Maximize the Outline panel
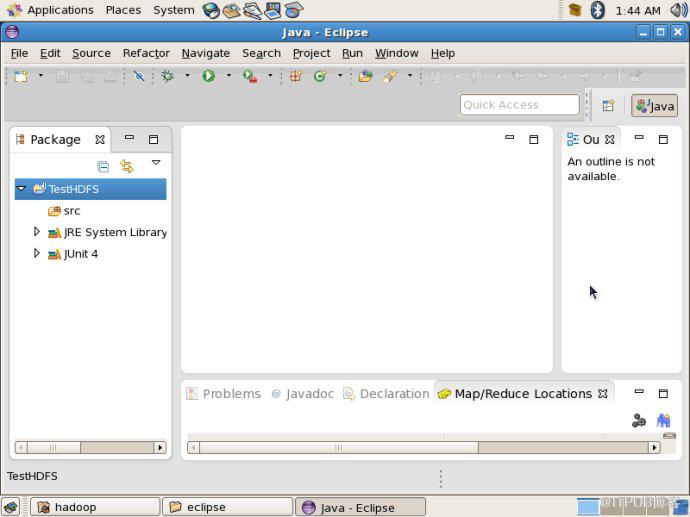 click(663, 139)
